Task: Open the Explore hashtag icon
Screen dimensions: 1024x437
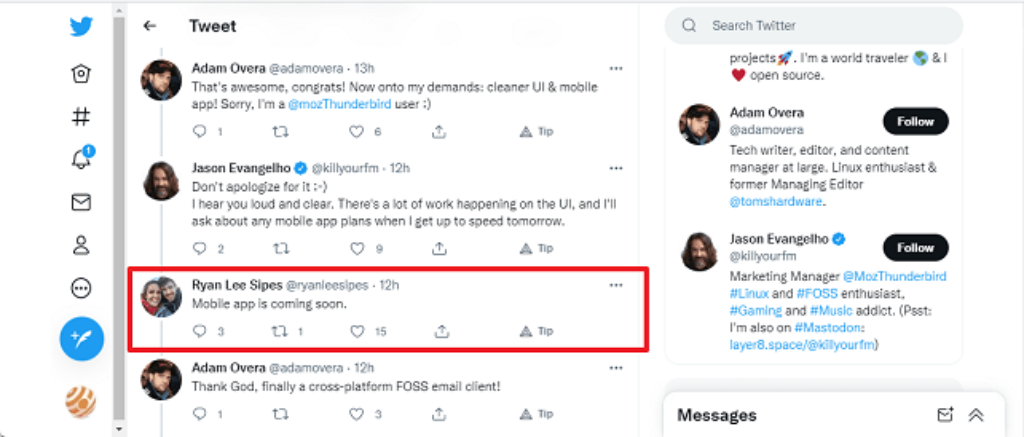Action: (x=81, y=117)
